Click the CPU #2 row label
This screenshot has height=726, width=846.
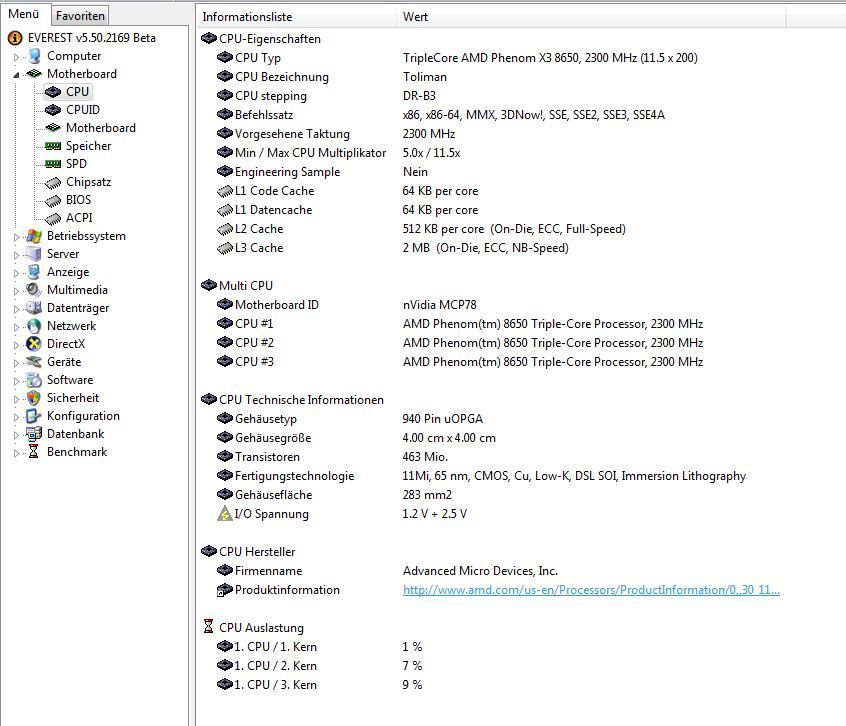(254, 343)
